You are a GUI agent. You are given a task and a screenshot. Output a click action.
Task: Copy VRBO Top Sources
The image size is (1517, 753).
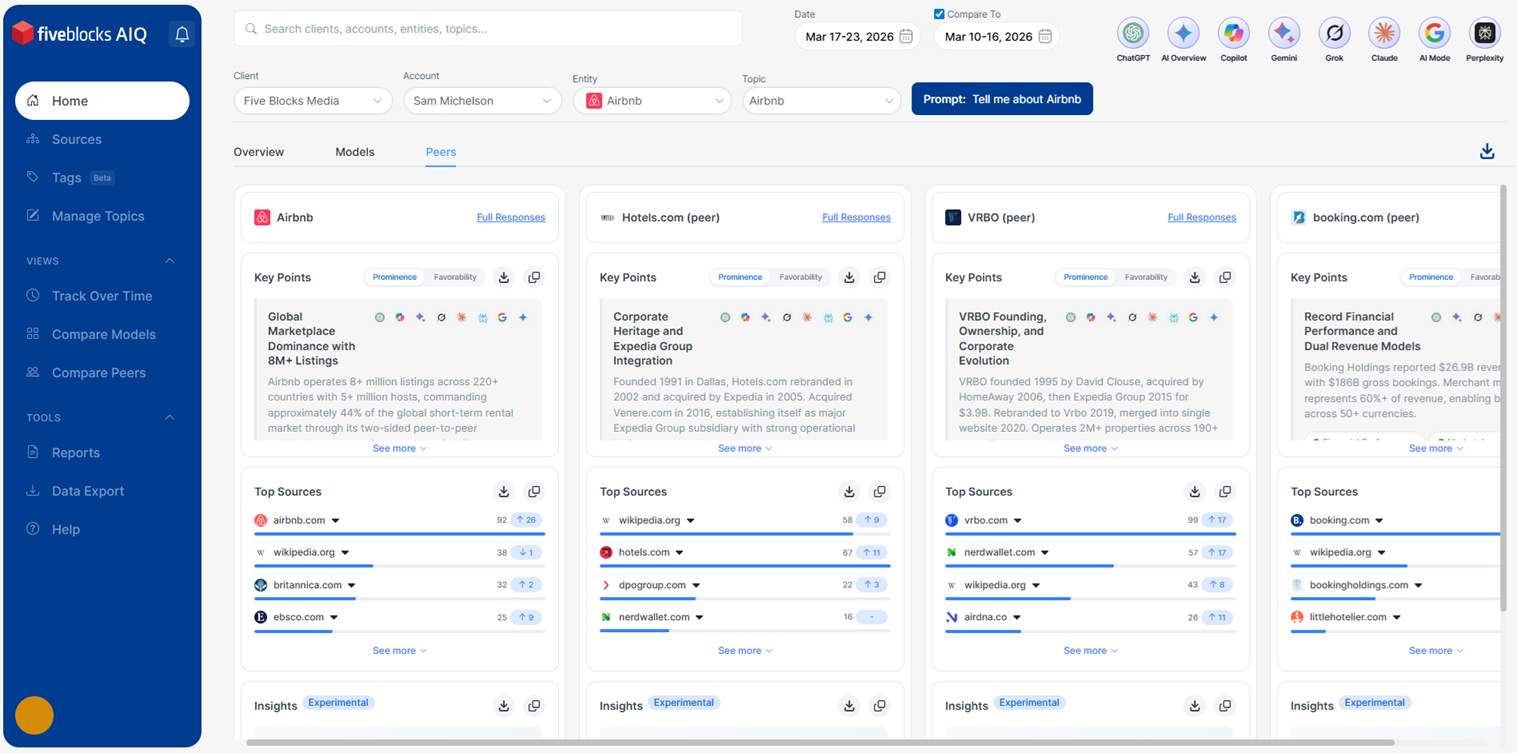tap(1225, 491)
